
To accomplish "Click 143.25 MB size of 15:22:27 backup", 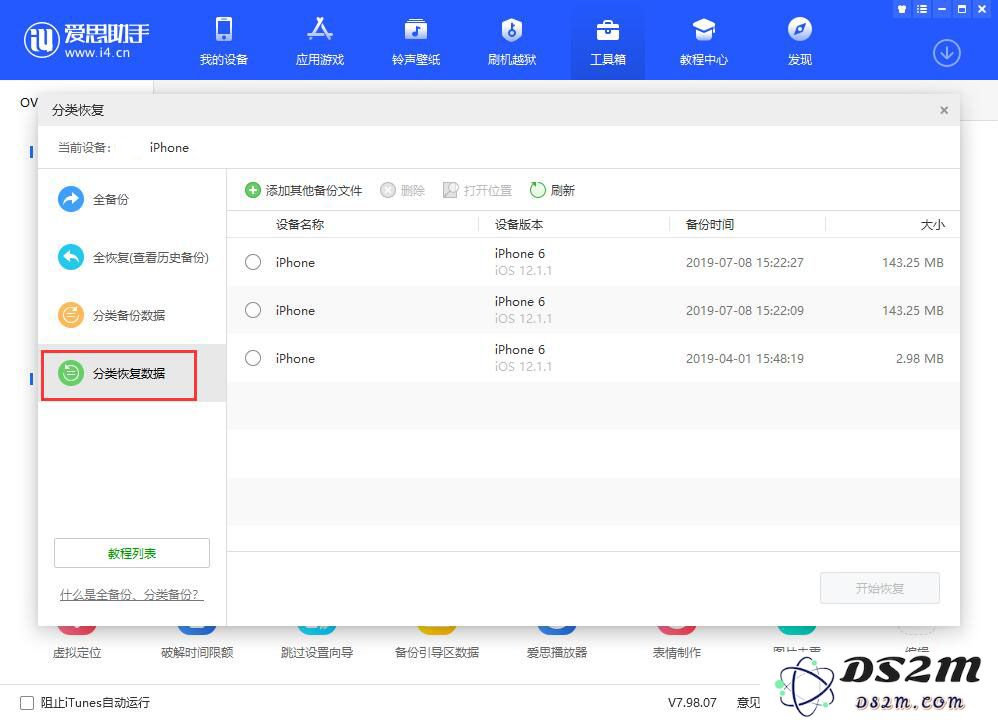I will coord(913,262).
